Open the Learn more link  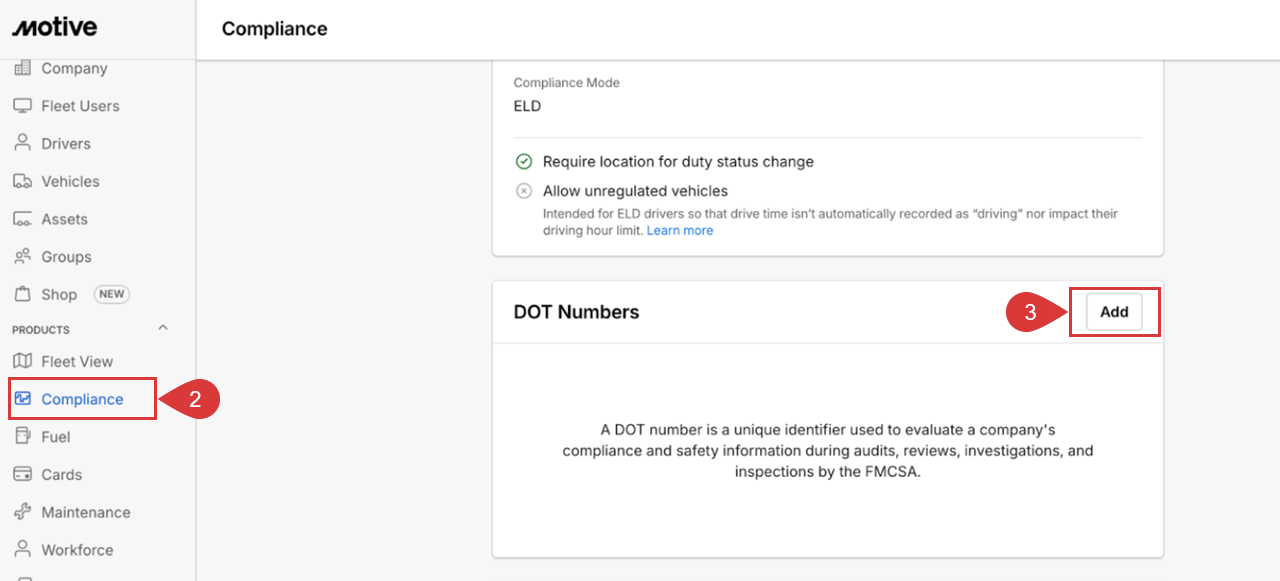tap(680, 230)
